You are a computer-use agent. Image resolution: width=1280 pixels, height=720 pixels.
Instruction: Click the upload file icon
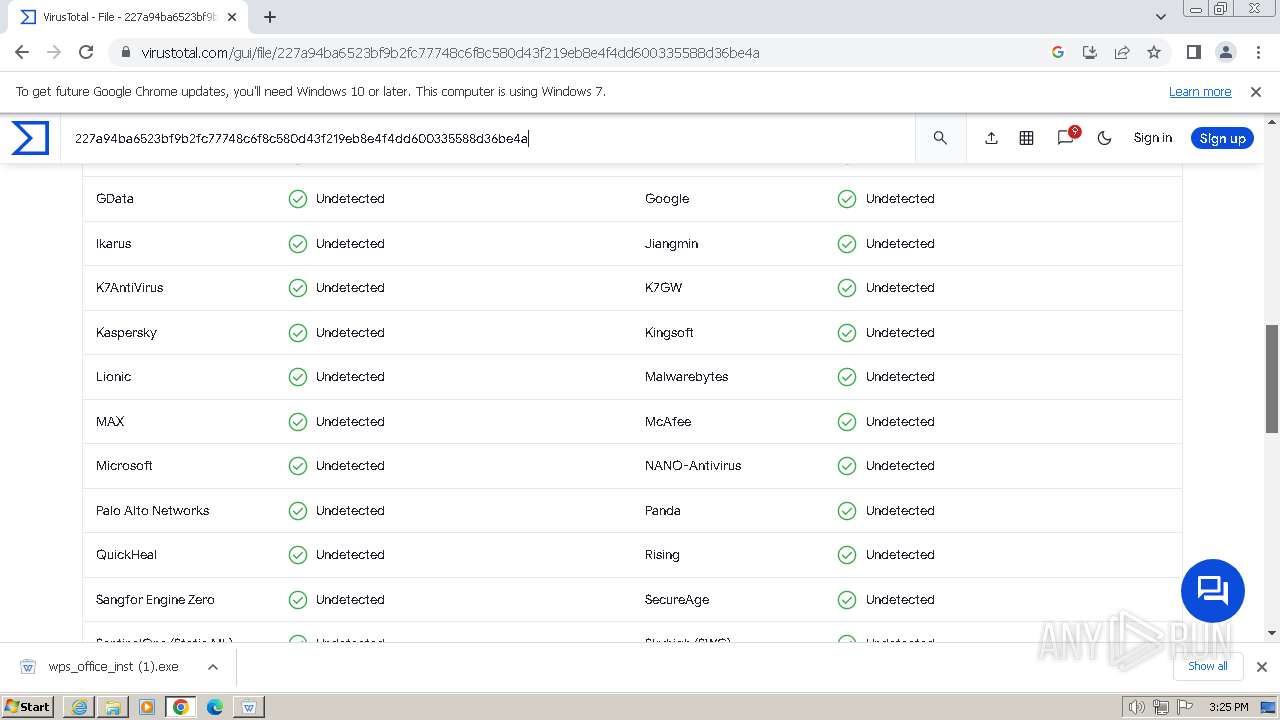(991, 138)
